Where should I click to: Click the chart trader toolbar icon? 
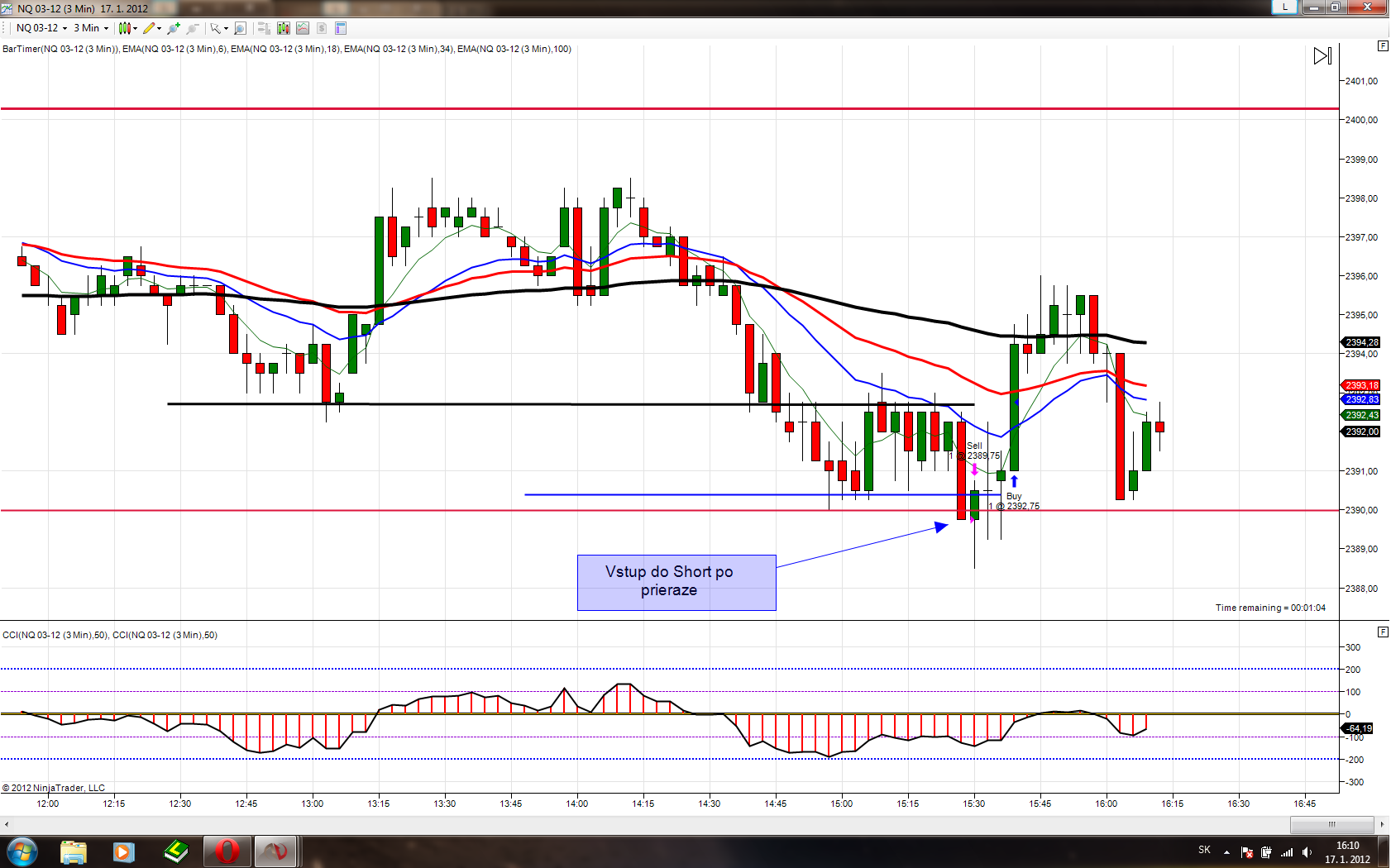(264, 28)
